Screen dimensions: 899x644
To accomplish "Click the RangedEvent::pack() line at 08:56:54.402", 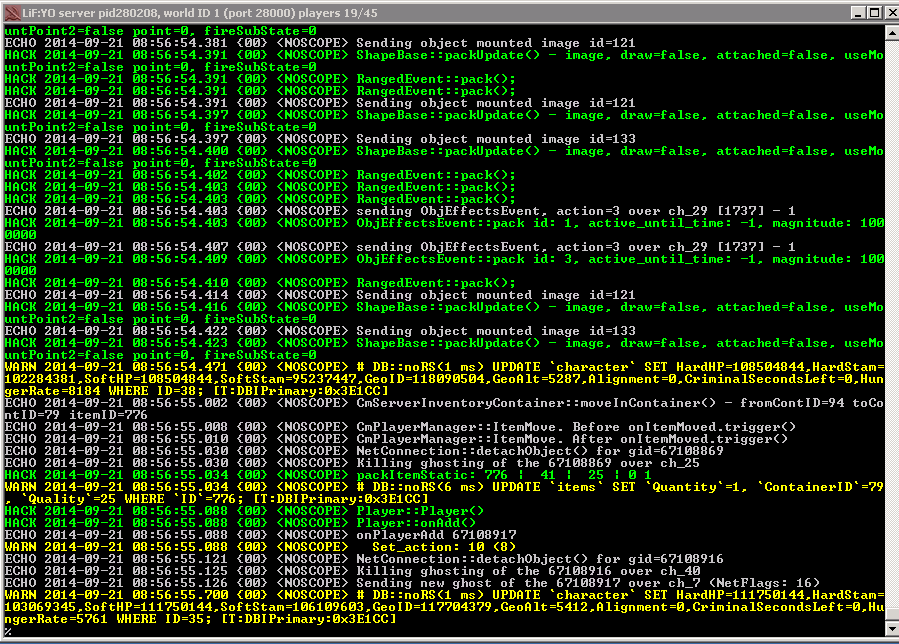I will point(260,175).
